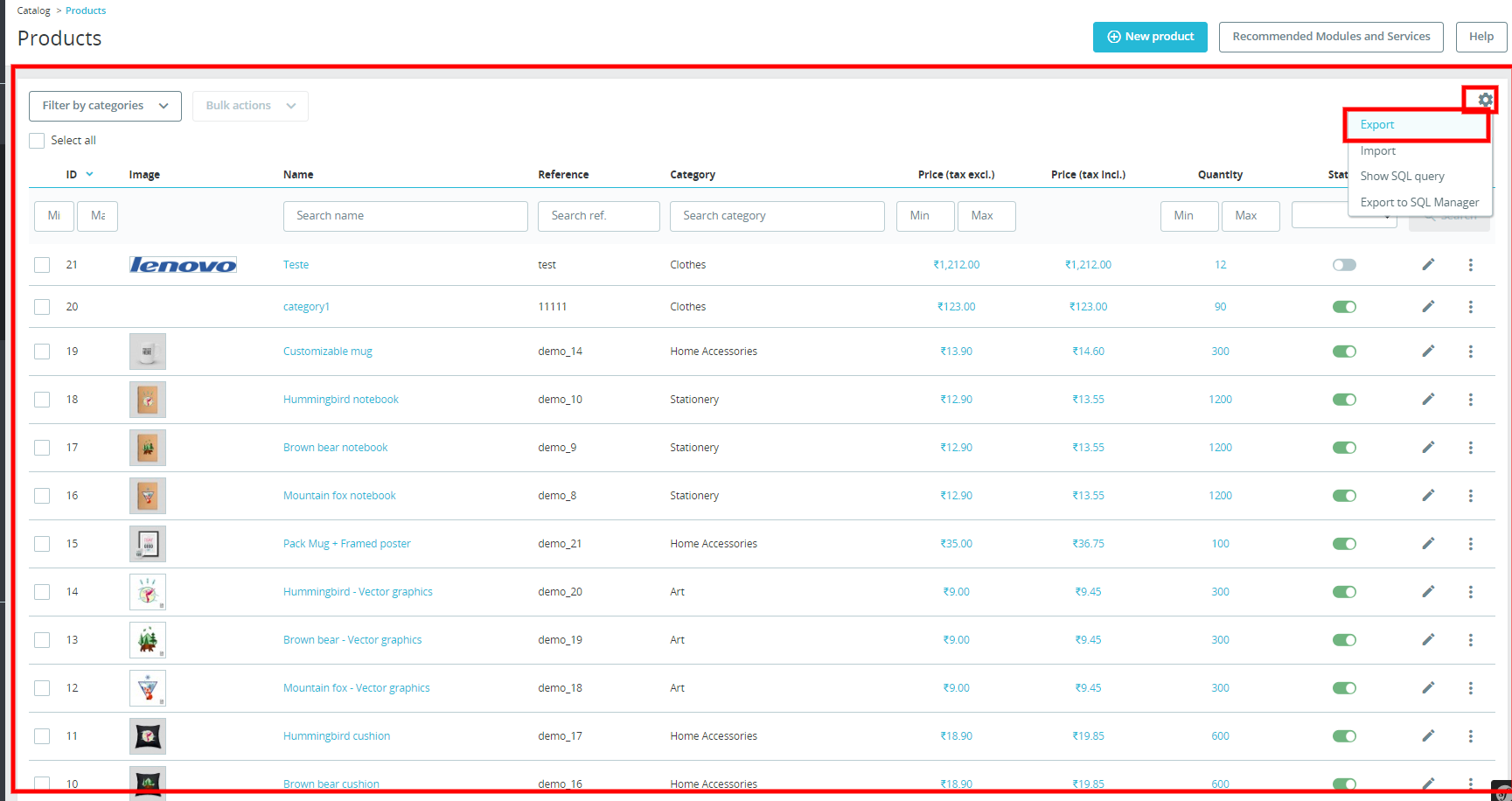This screenshot has width=1512, height=801.
Task: Click quantity 12 for Teste
Action: point(1220,265)
